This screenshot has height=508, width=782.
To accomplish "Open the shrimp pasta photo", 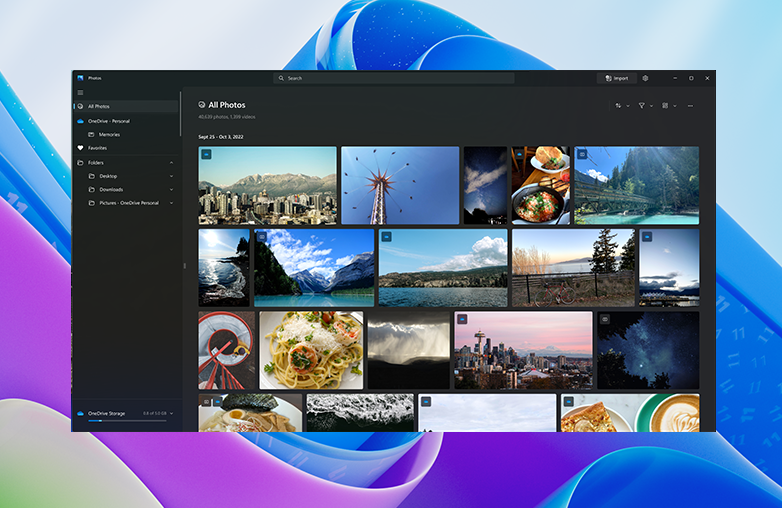I will (x=311, y=350).
